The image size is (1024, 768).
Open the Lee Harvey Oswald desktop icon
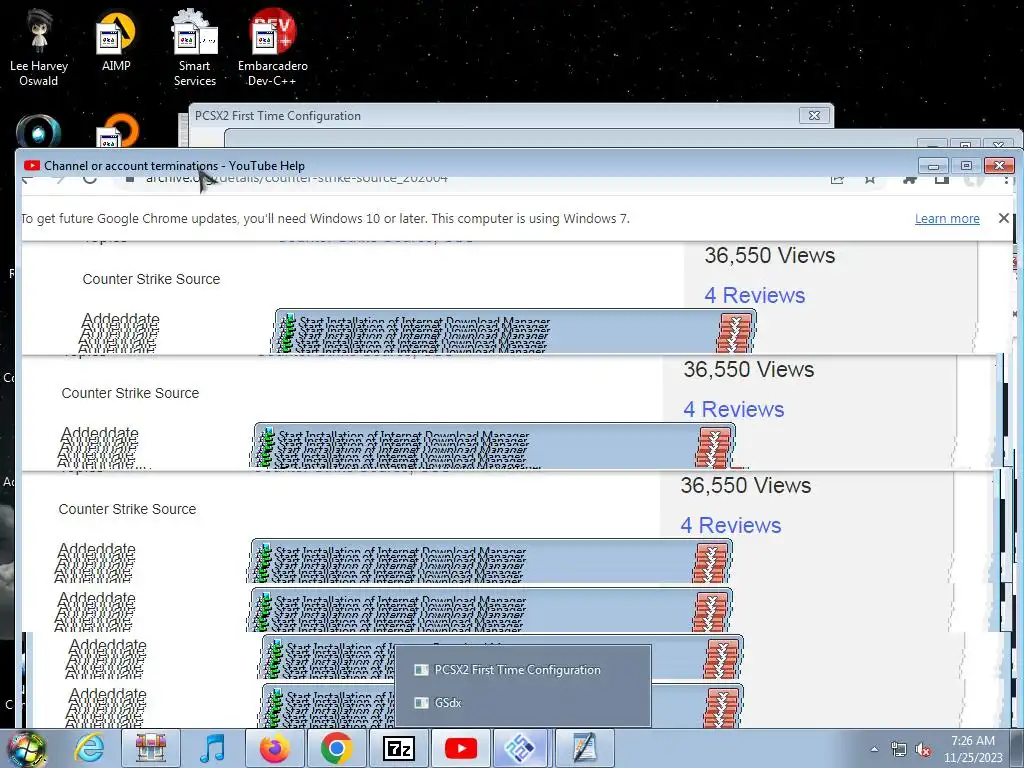coord(39,48)
